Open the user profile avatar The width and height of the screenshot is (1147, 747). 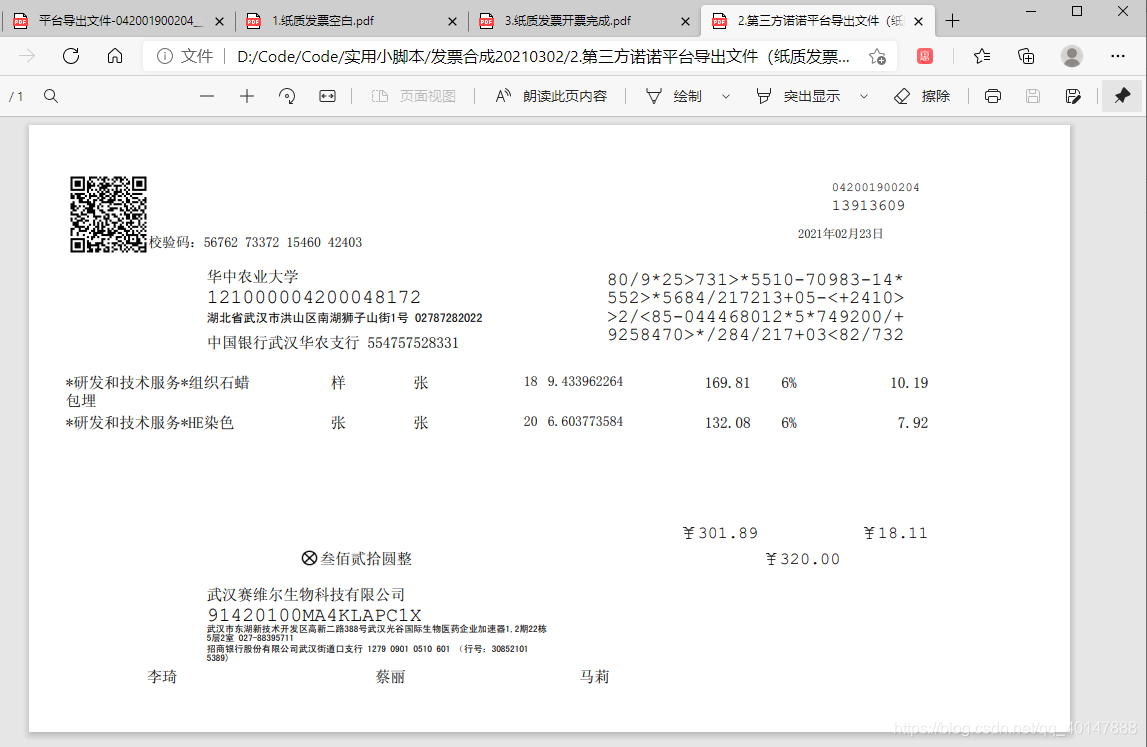tap(1072, 56)
